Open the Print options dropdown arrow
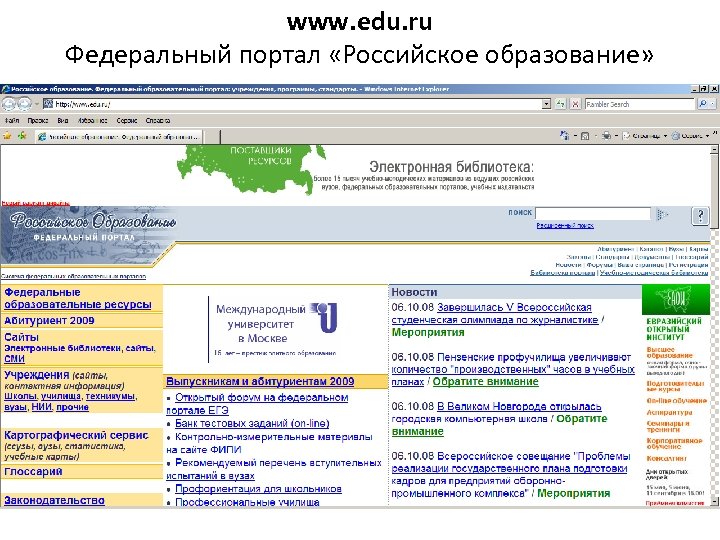720x540 pixels. tap(616, 136)
